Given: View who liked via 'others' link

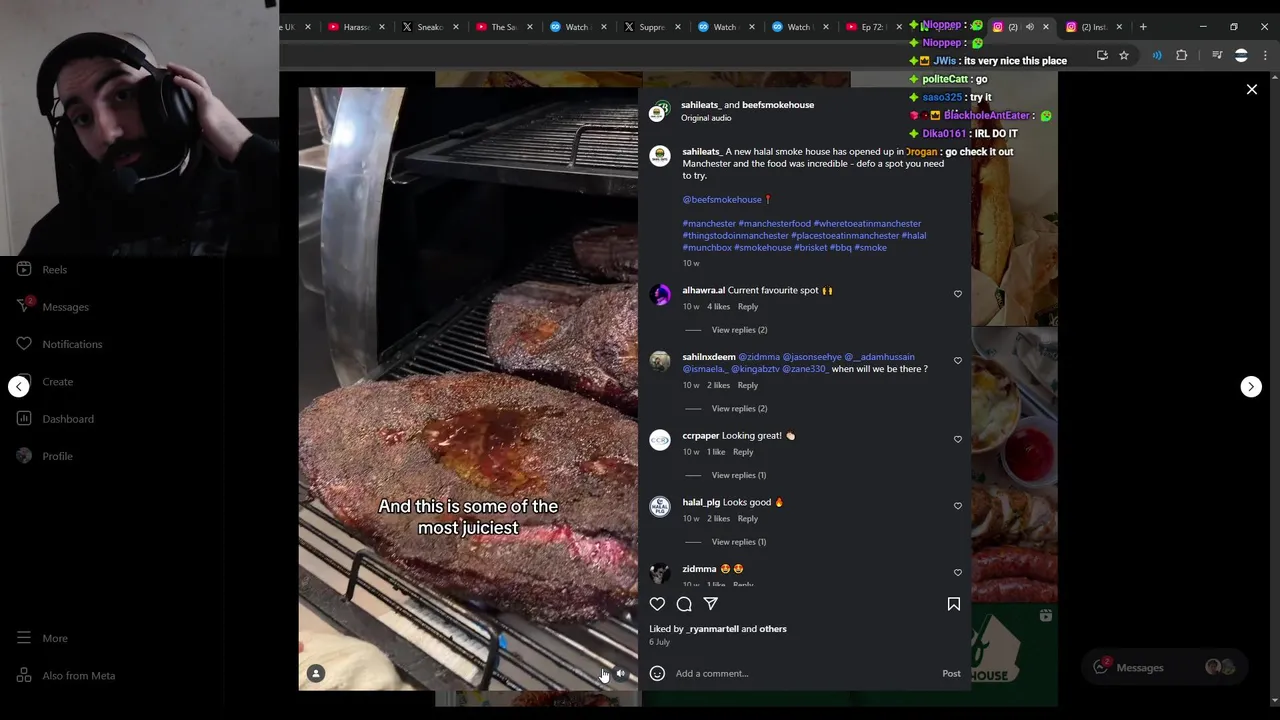Looking at the screenshot, I should (x=773, y=629).
